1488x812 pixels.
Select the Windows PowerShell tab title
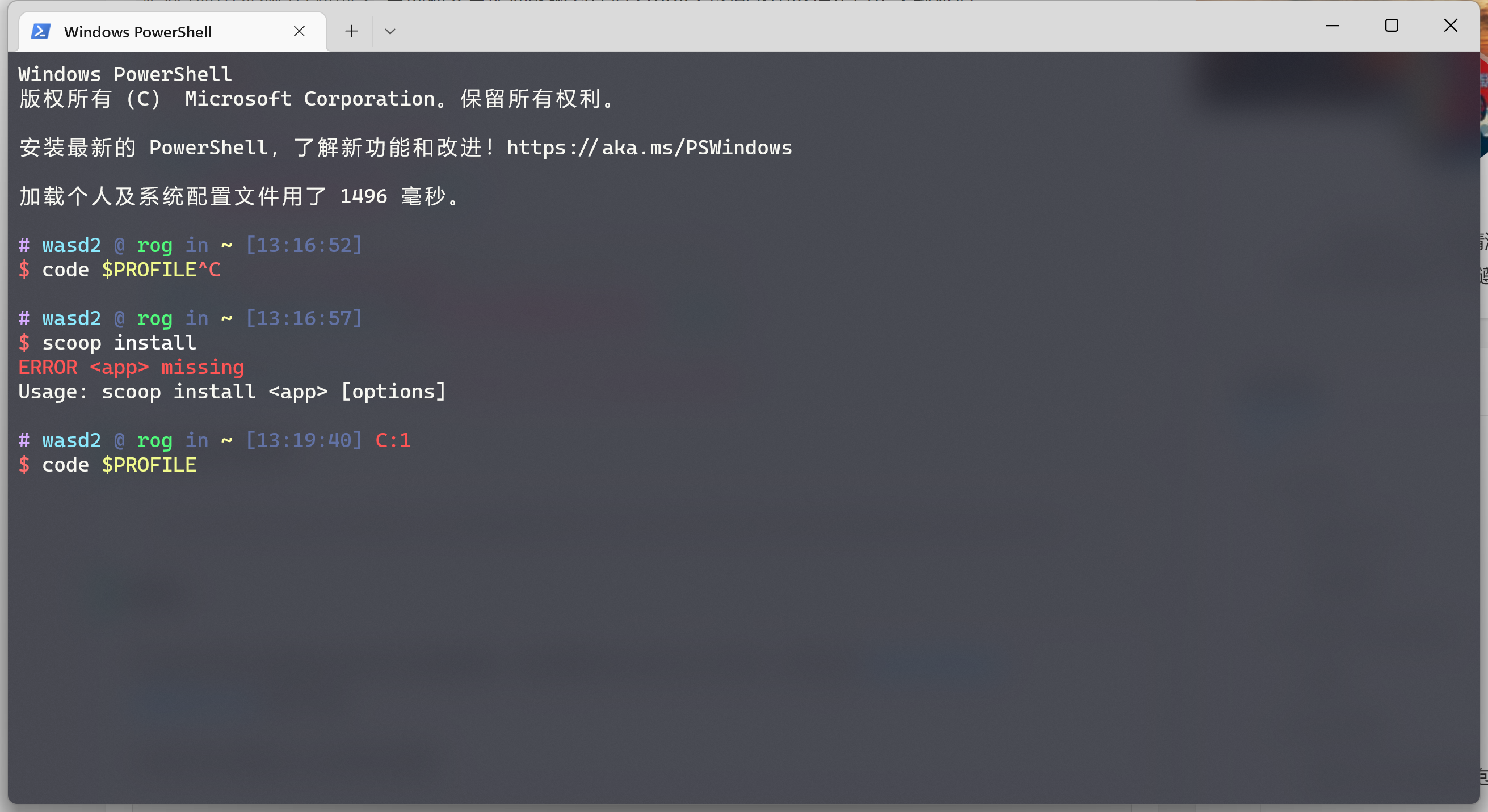pos(137,32)
